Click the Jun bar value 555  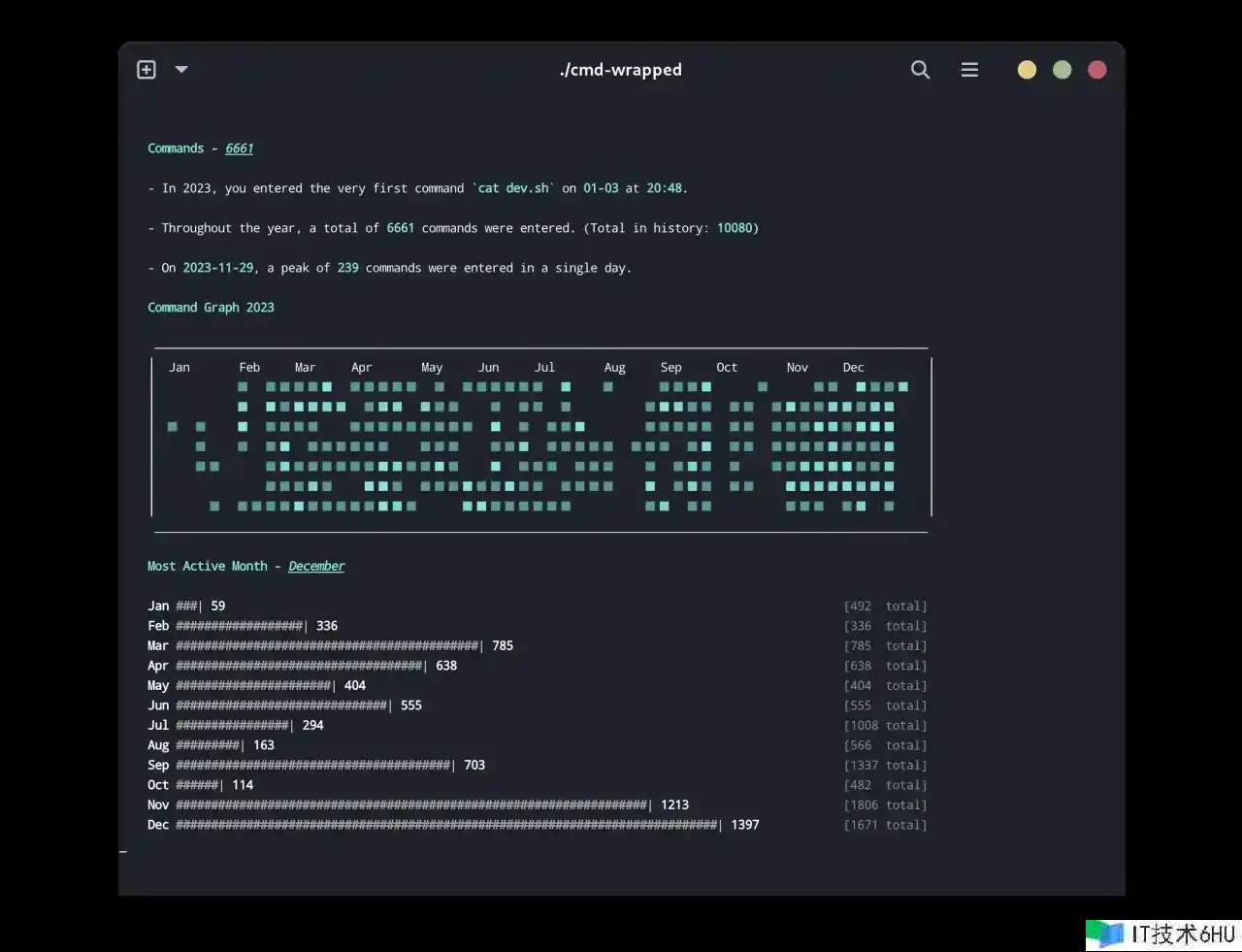point(411,706)
